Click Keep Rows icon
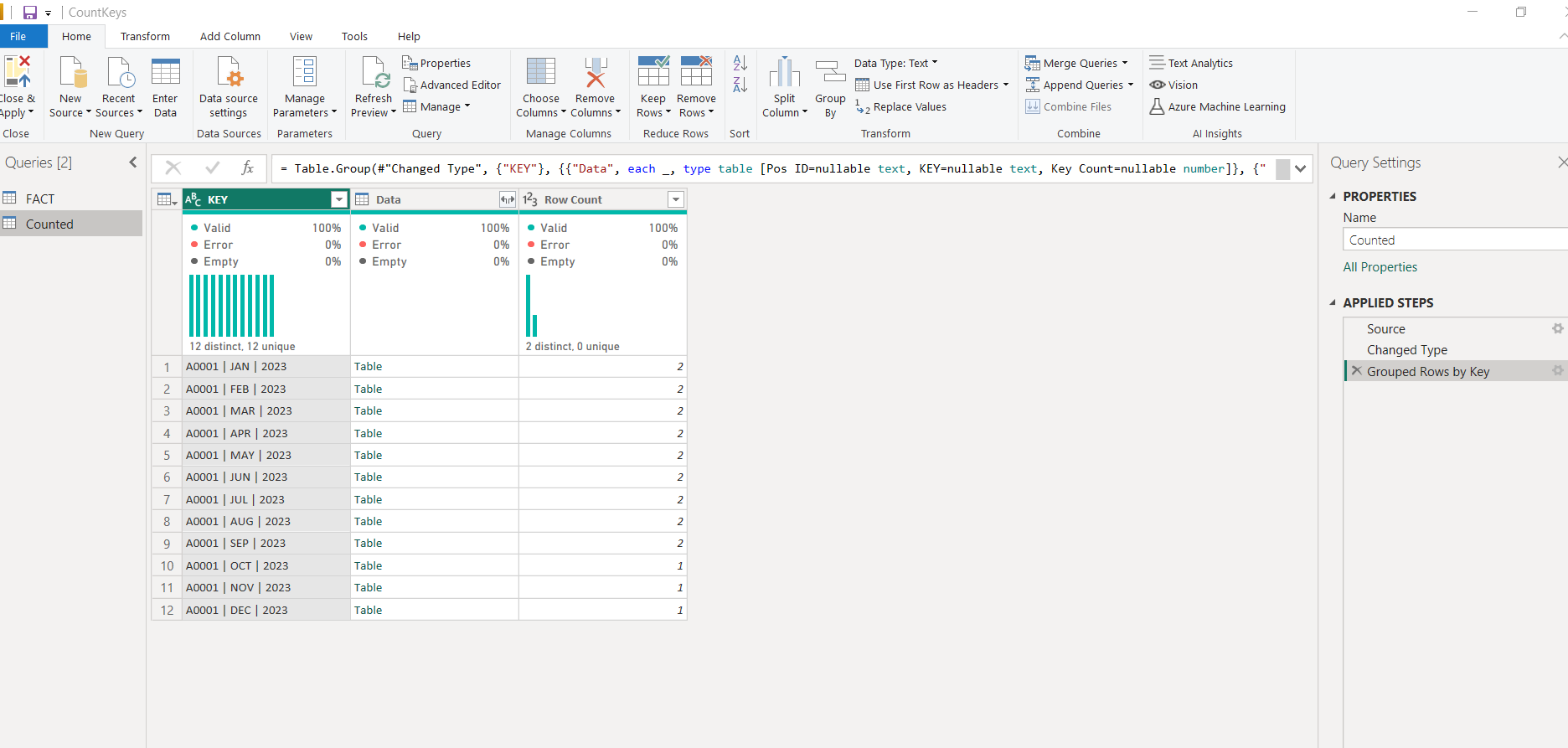This screenshot has height=748, width=1568. [x=653, y=72]
